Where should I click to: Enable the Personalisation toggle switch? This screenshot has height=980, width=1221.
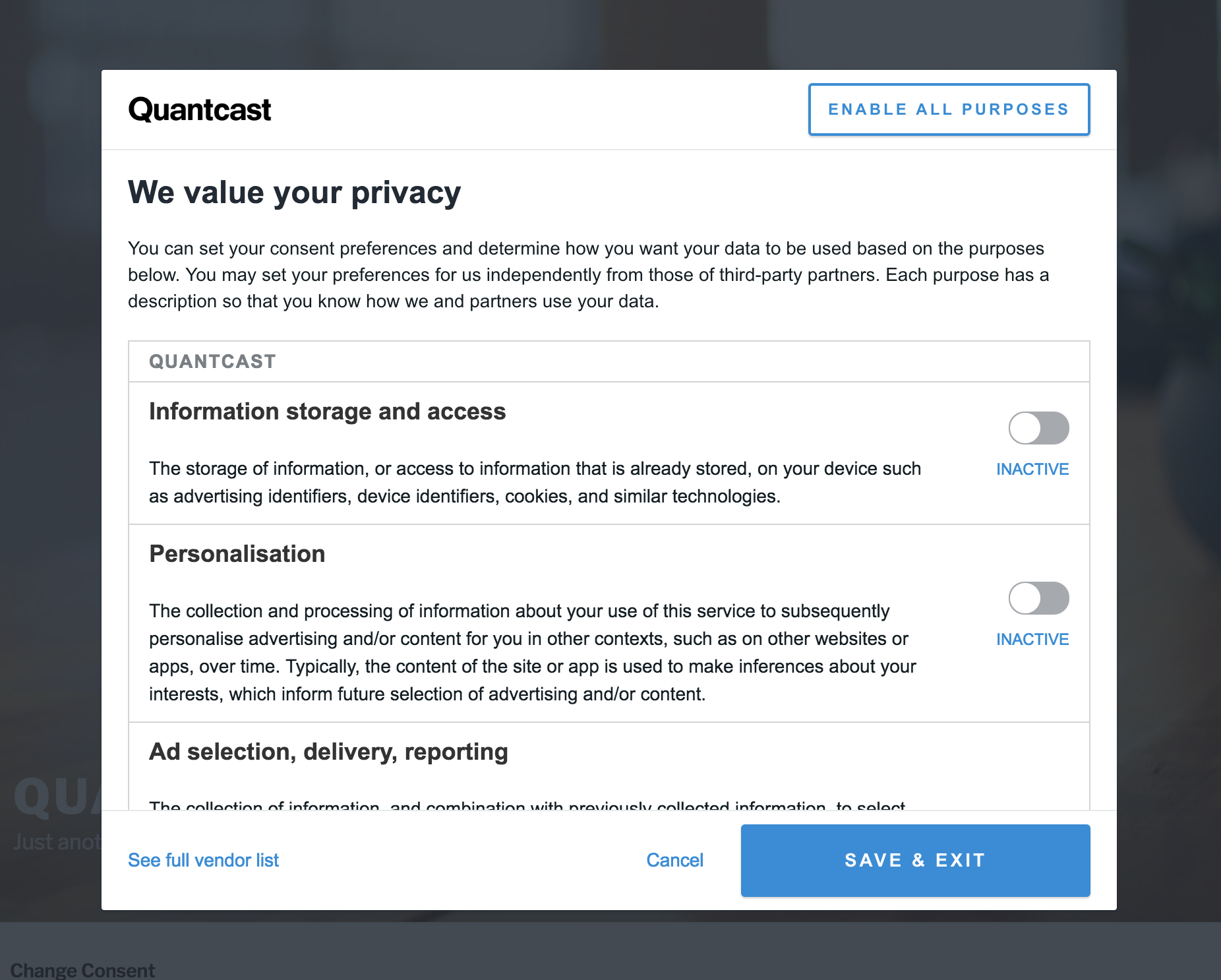click(x=1038, y=598)
